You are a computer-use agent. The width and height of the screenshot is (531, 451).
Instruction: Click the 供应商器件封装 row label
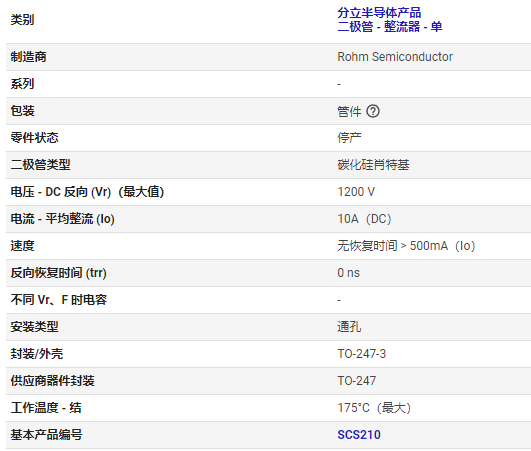pos(52,381)
